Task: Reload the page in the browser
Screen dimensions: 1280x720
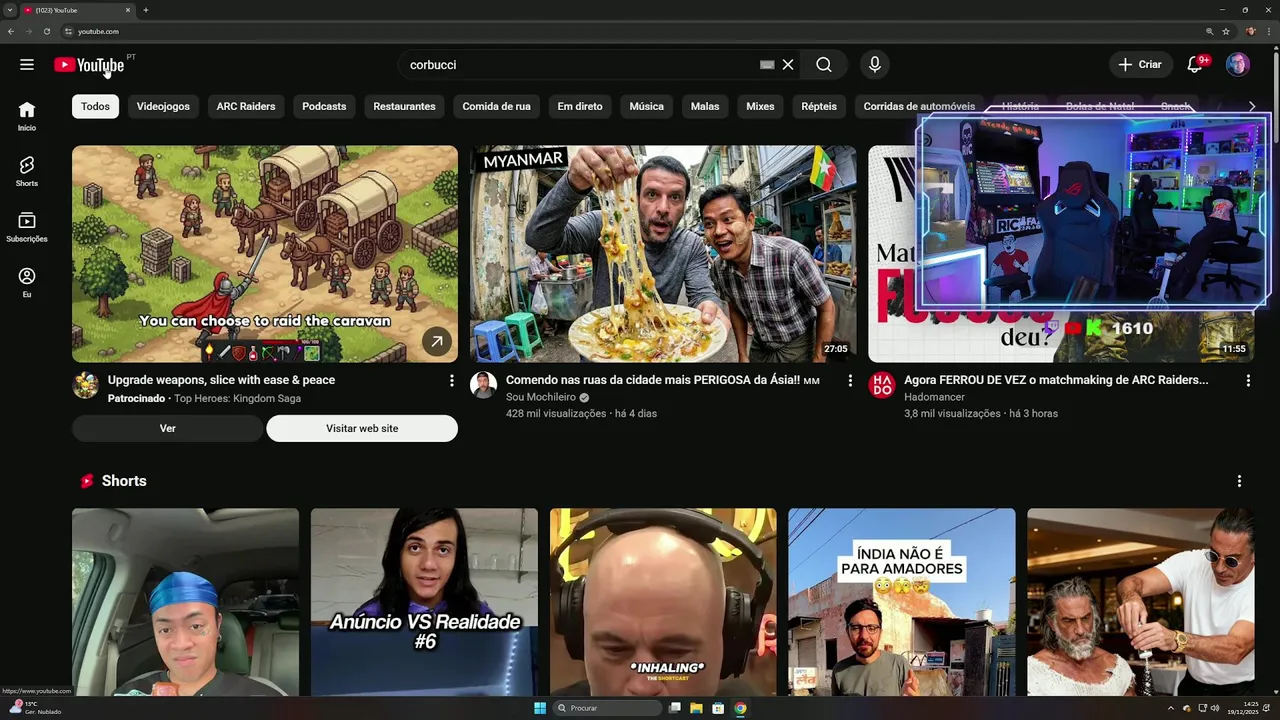Action: tap(46, 31)
